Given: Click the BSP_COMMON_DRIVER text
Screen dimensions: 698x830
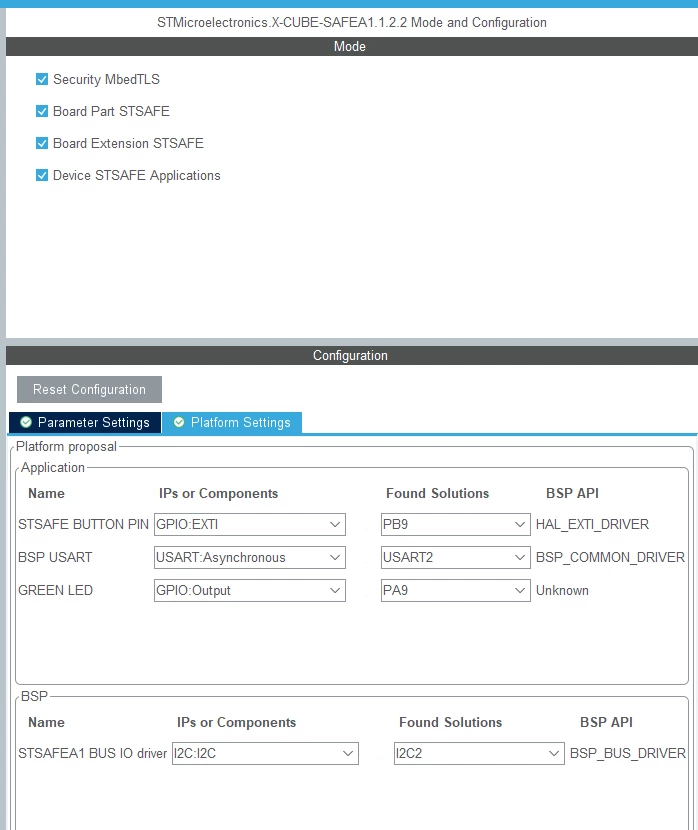Looking at the screenshot, I should 610,557.
